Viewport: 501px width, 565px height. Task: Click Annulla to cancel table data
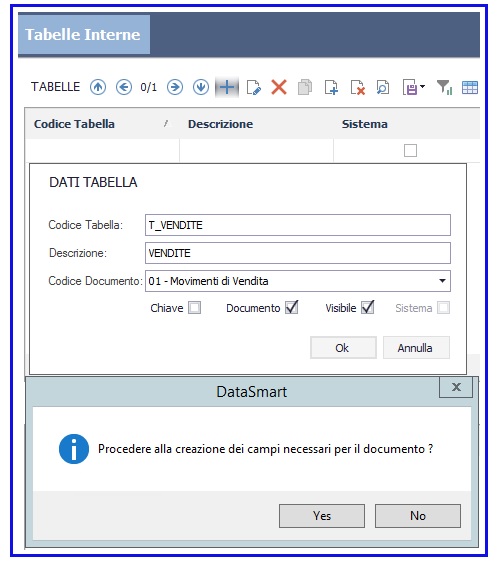click(416, 348)
